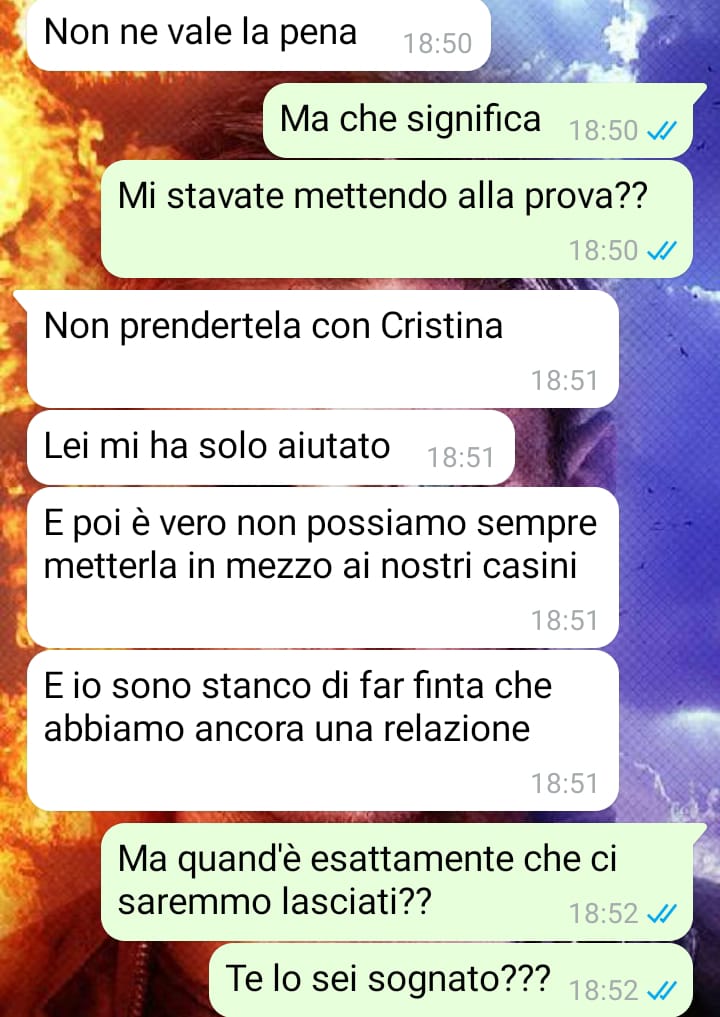This screenshot has width=720, height=1017.
Task: Tap the 18:51 timestamp under the "relazione" message
Action: coord(564,784)
